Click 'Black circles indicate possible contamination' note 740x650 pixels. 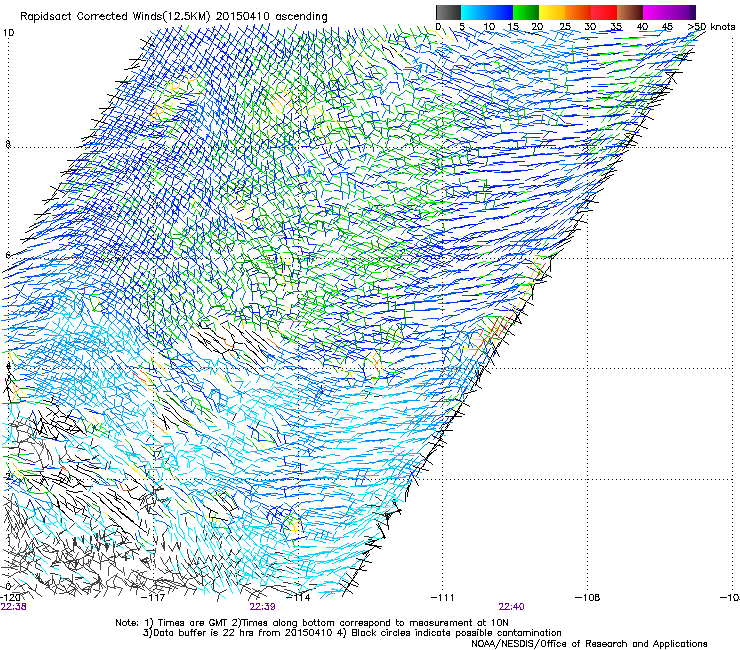(456, 633)
